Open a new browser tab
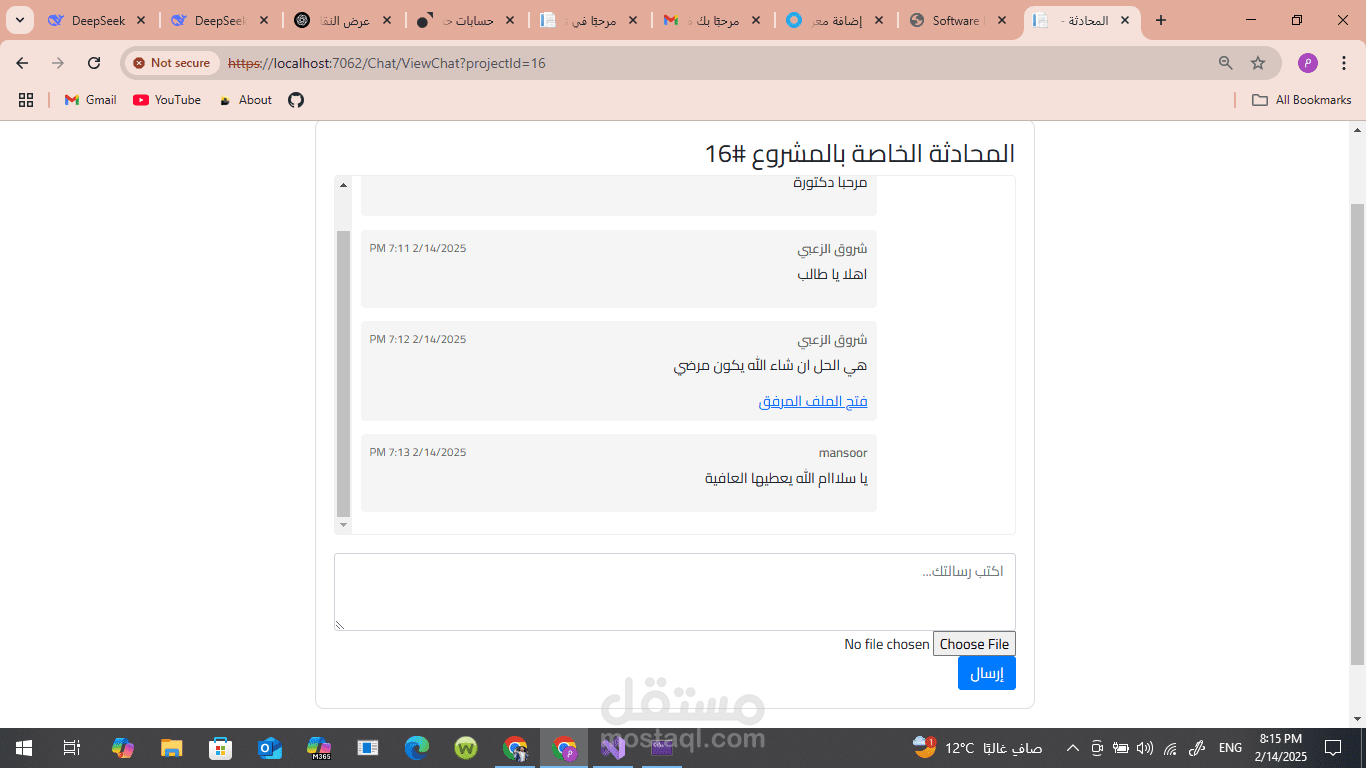The height and width of the screenshot is (768, 1366). click(1160, 20)
